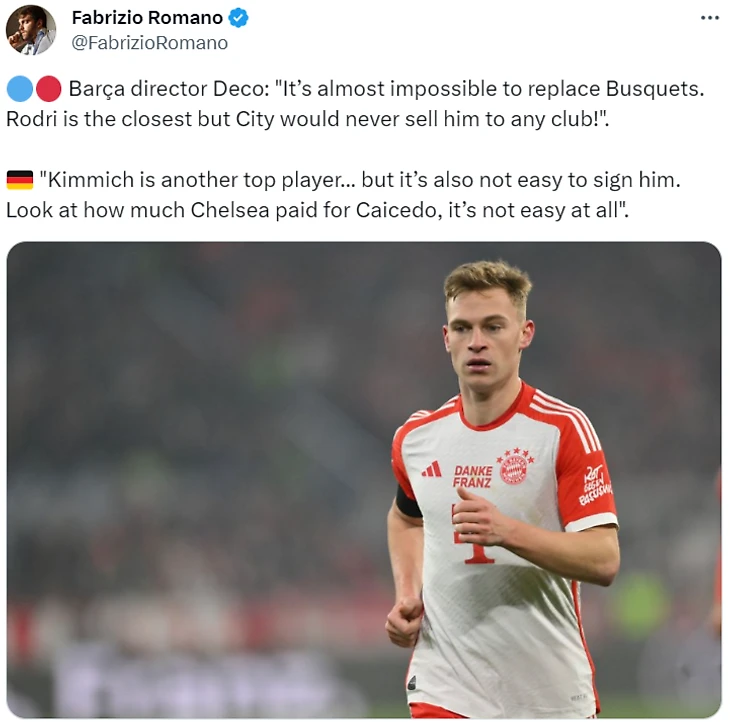Screen dimensions: 730x722
Task: Click the Fabrizio Romano display name
Action: pyautogui.click(x=147, y=18)
